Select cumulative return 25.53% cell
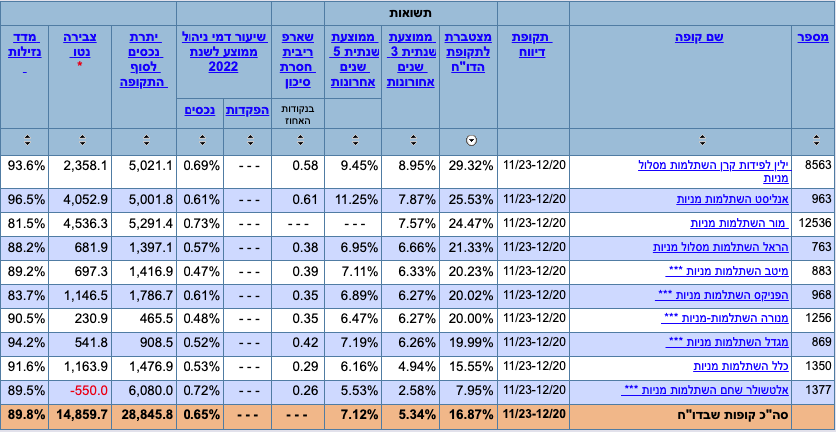 [x=468, y=200]
